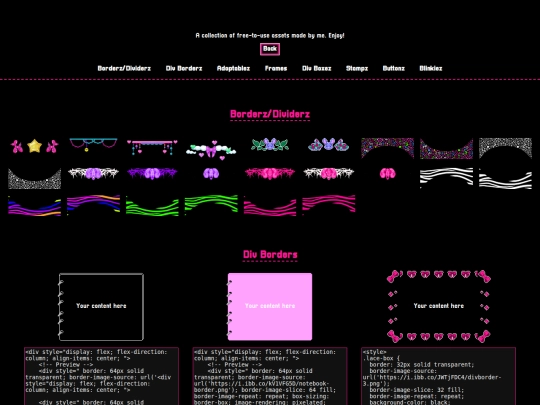Go to the Adoptablez section link

(233, 68)
